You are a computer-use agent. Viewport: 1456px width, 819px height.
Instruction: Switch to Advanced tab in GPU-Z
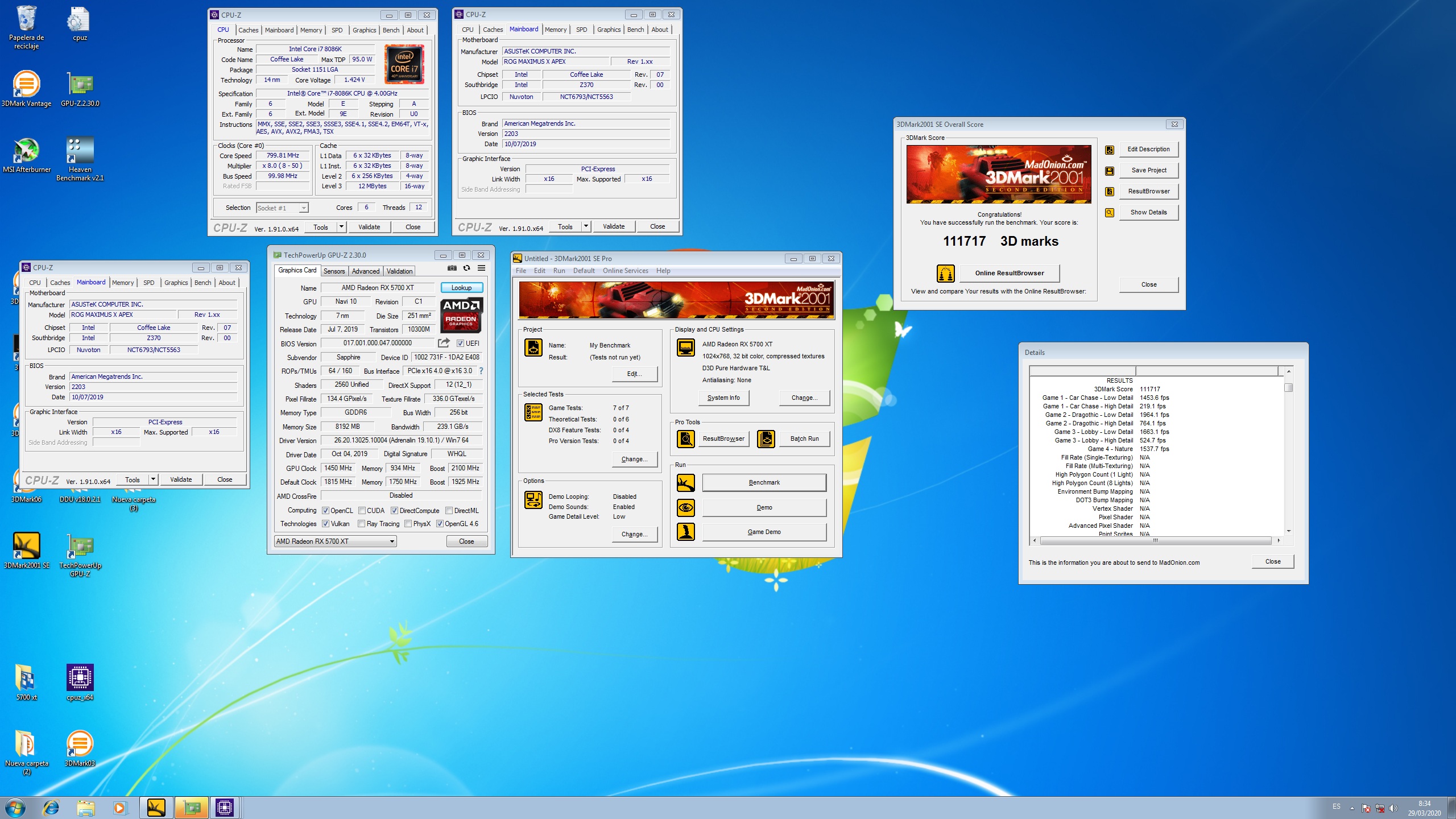click(365, 271)
